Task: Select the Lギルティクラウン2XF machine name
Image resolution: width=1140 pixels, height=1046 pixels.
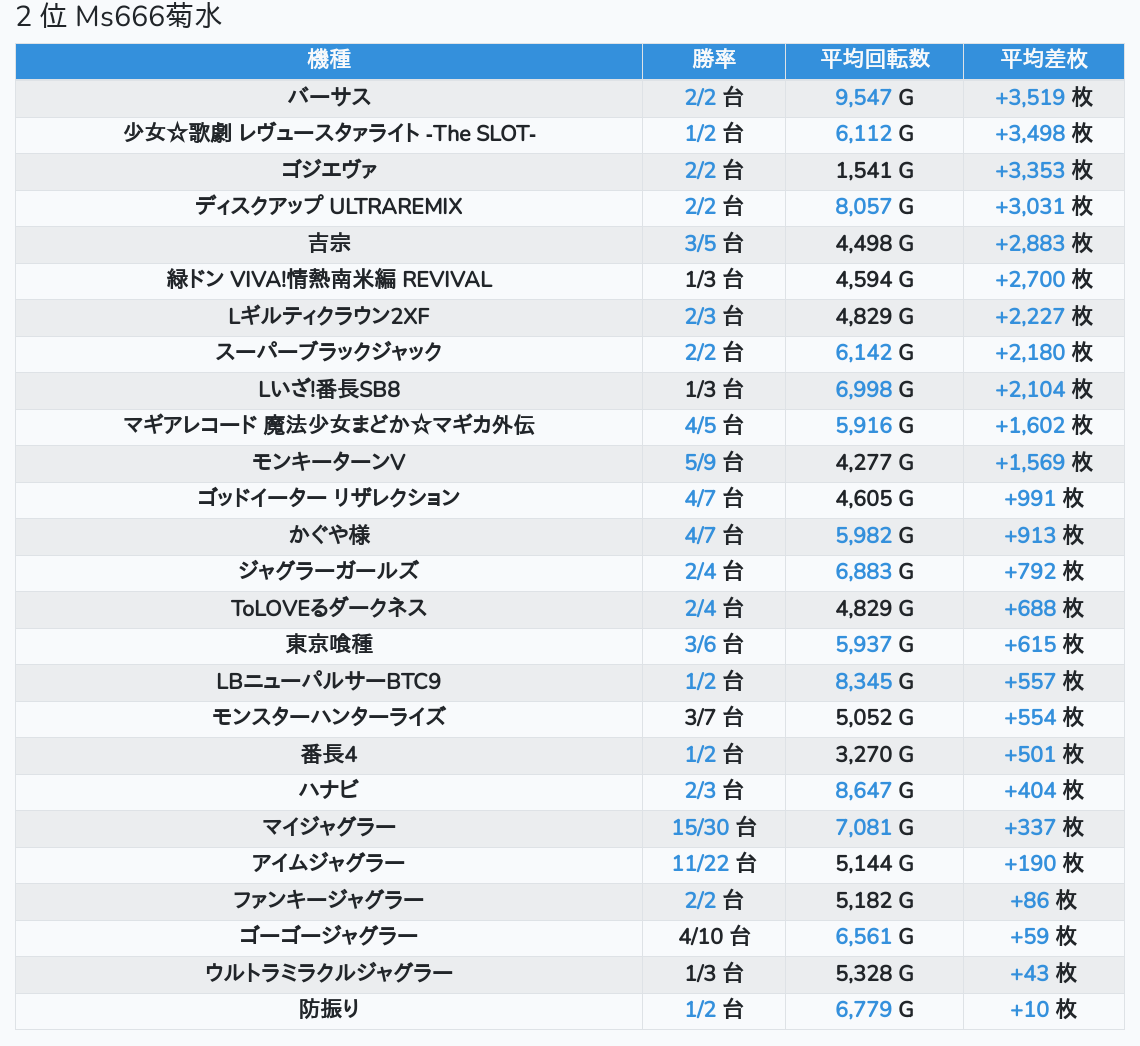Action: [329, 316]
